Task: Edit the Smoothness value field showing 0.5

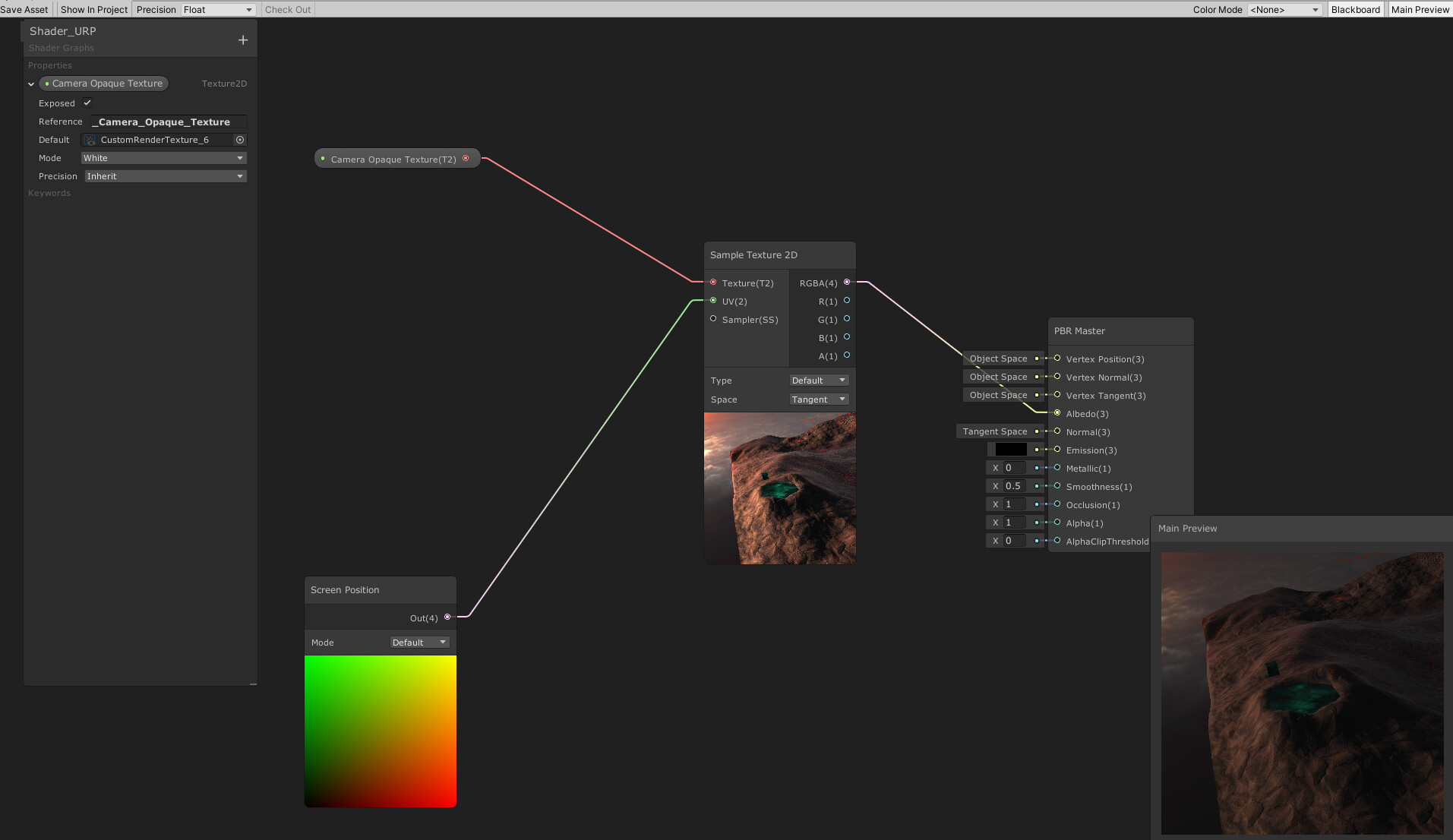Action: click(x=1013, y=485)
